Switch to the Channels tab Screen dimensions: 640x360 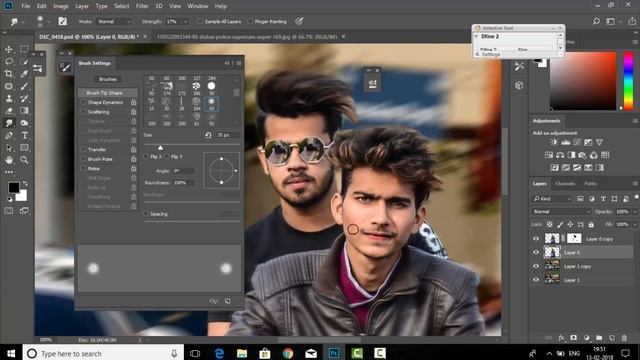click(x=565, y=184)
